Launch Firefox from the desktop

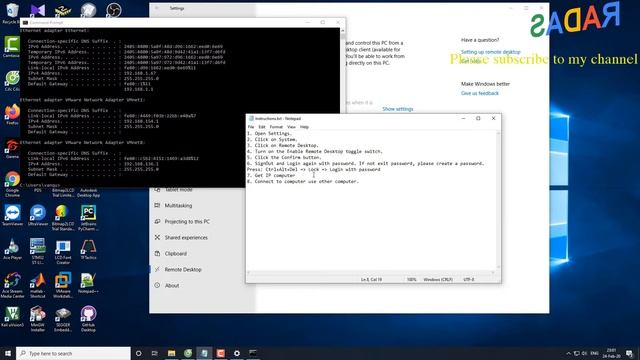tap(12, 114)
